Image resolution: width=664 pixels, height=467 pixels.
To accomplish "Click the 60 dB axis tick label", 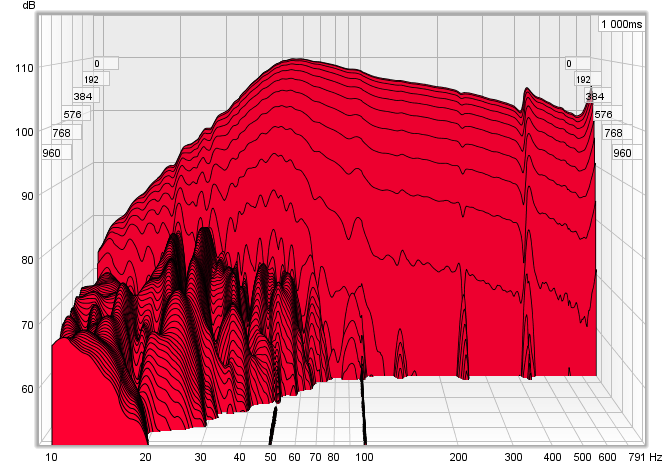I will [23, 389].
